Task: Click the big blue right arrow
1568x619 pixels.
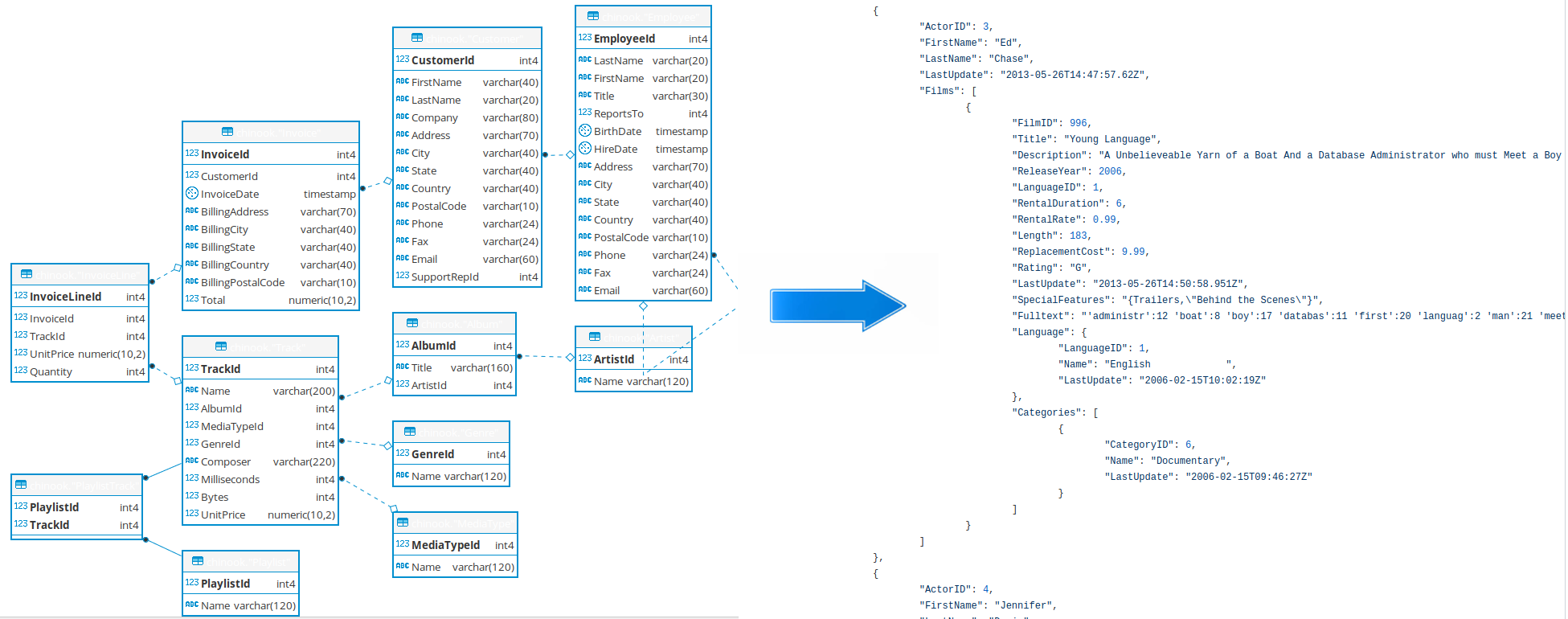Action: click(x=837, y=305)
